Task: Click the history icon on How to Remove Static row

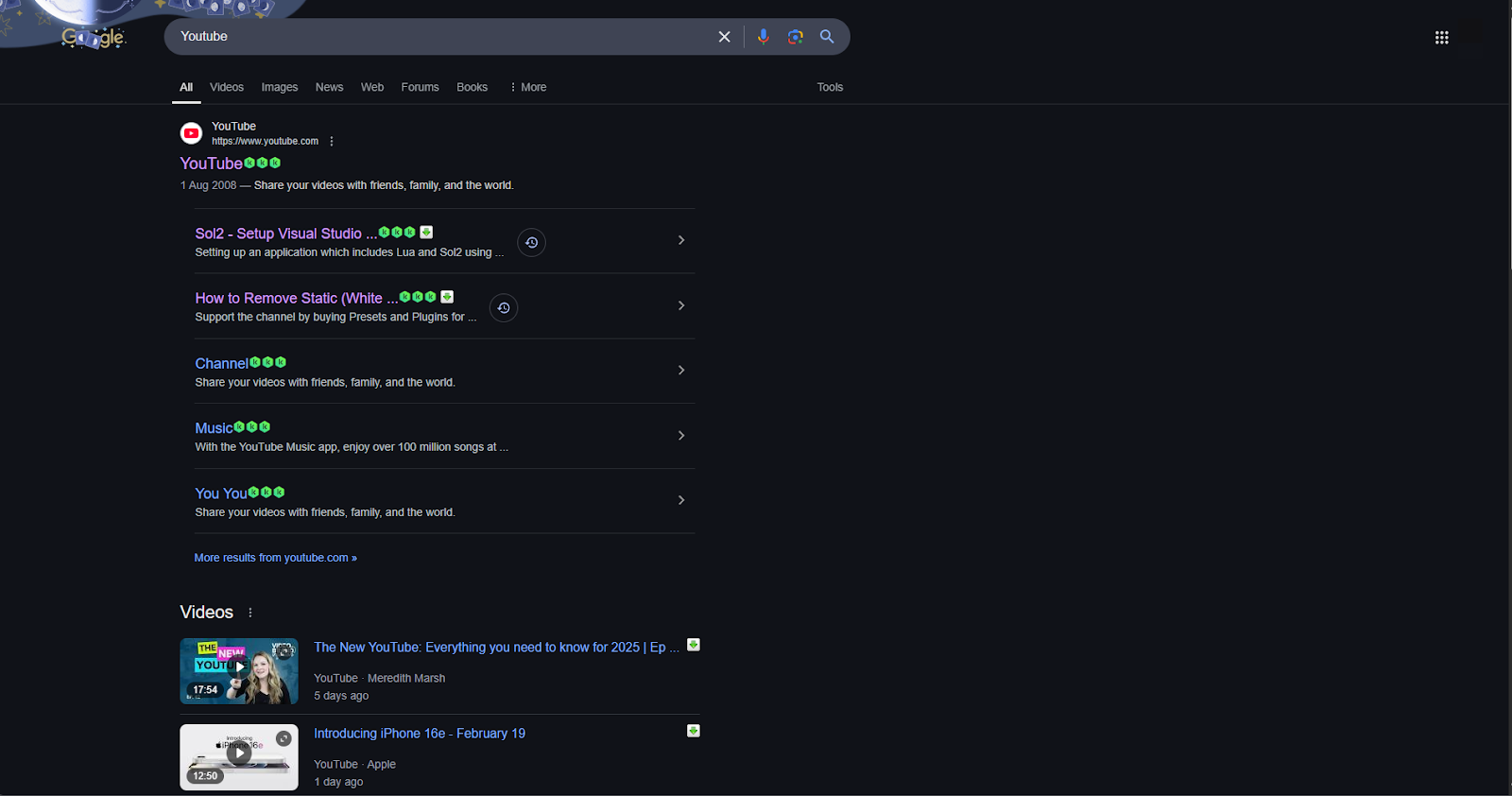Action: [x=504, y=308]
